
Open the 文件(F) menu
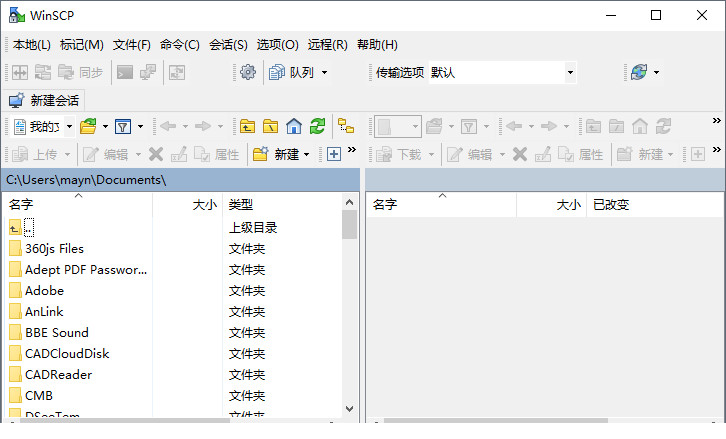click(132, 45)
